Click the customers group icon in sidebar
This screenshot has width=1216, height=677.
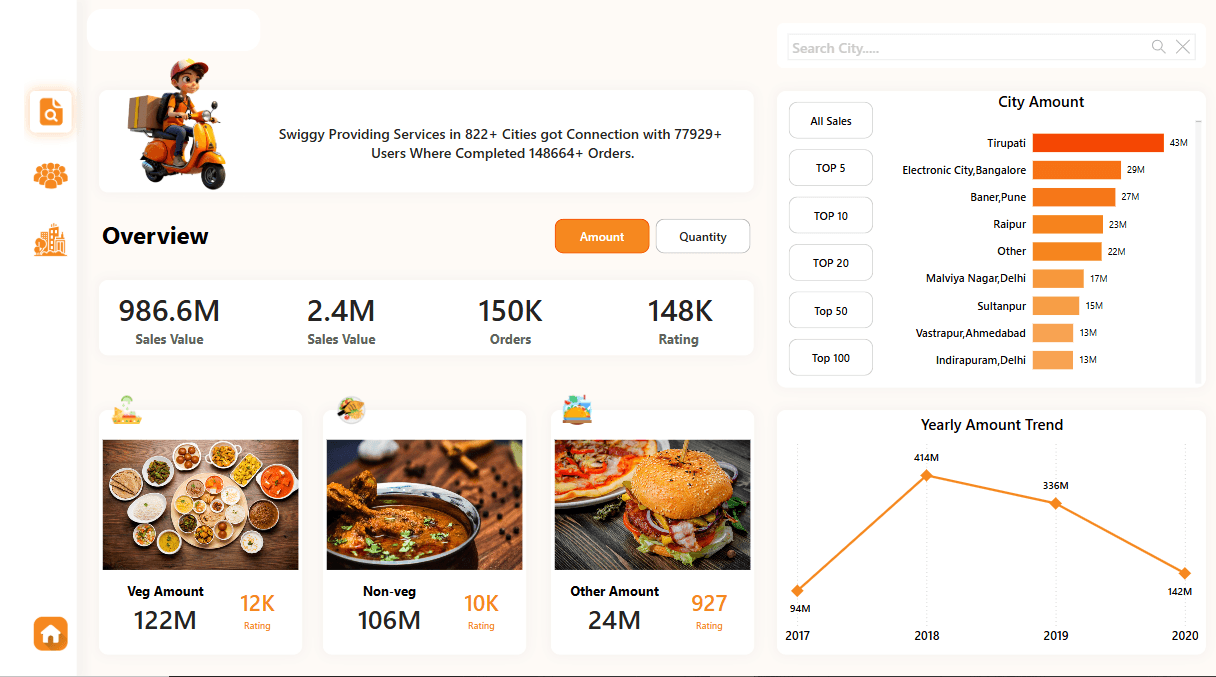(50, 176)
